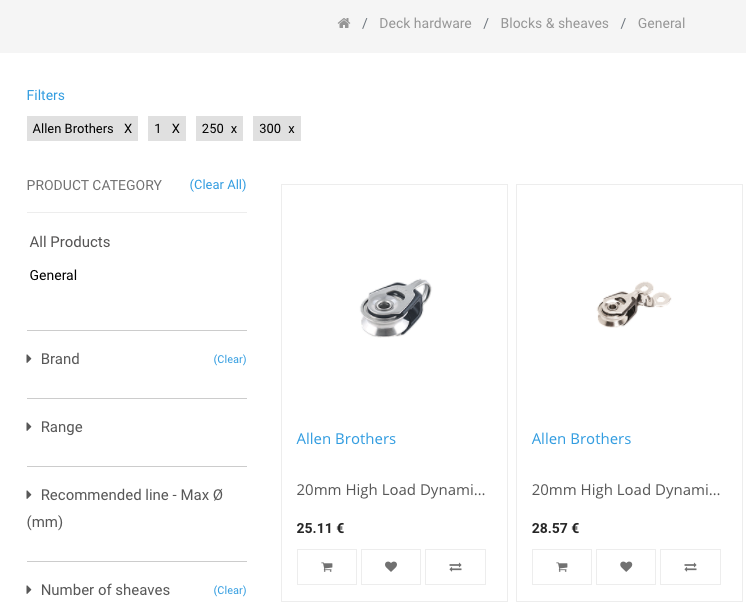Expand Number of sheaves filter
This screenshot has width=746, height=605.
104,590
